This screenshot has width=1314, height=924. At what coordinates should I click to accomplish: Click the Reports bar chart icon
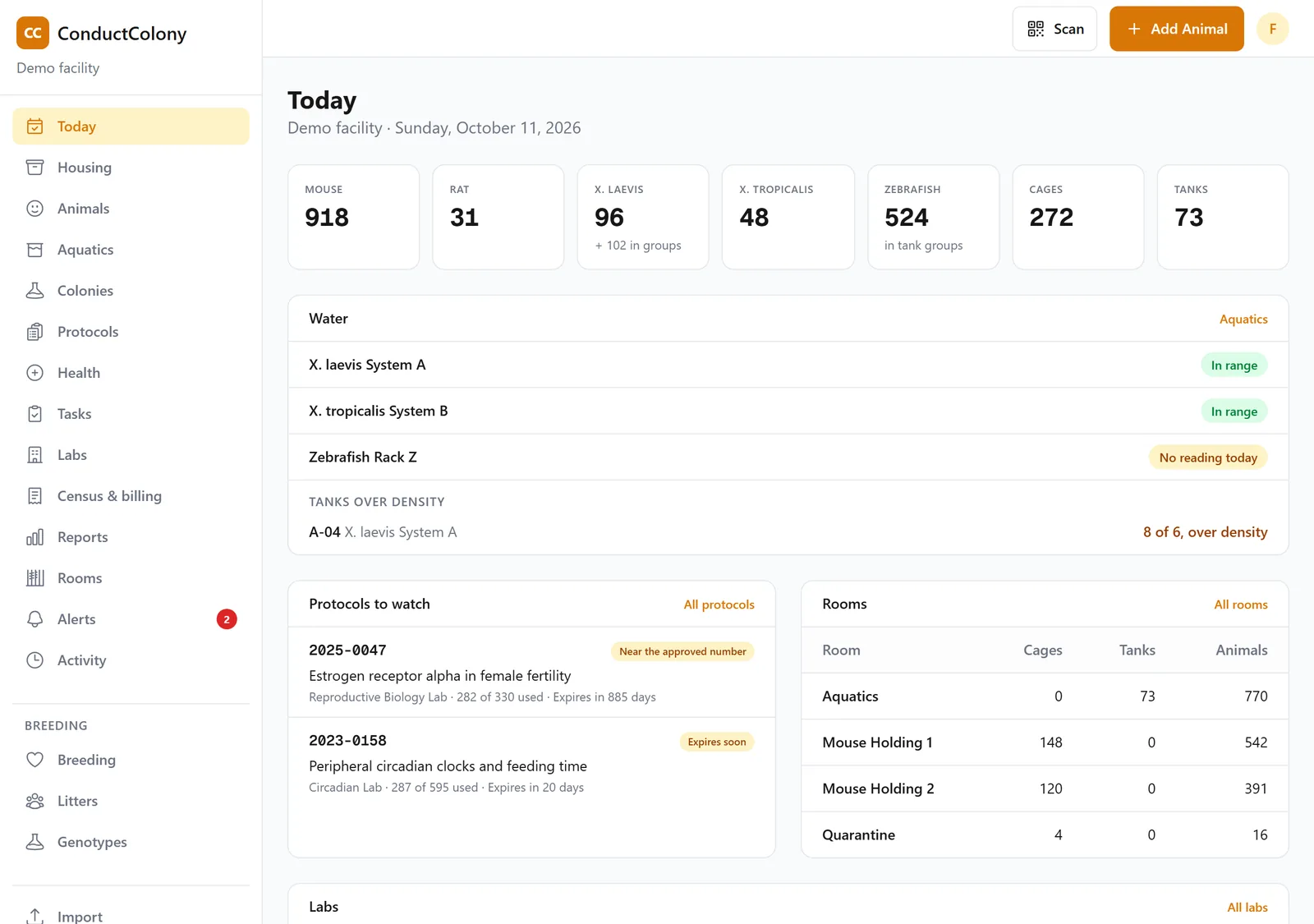pos(34,537)
